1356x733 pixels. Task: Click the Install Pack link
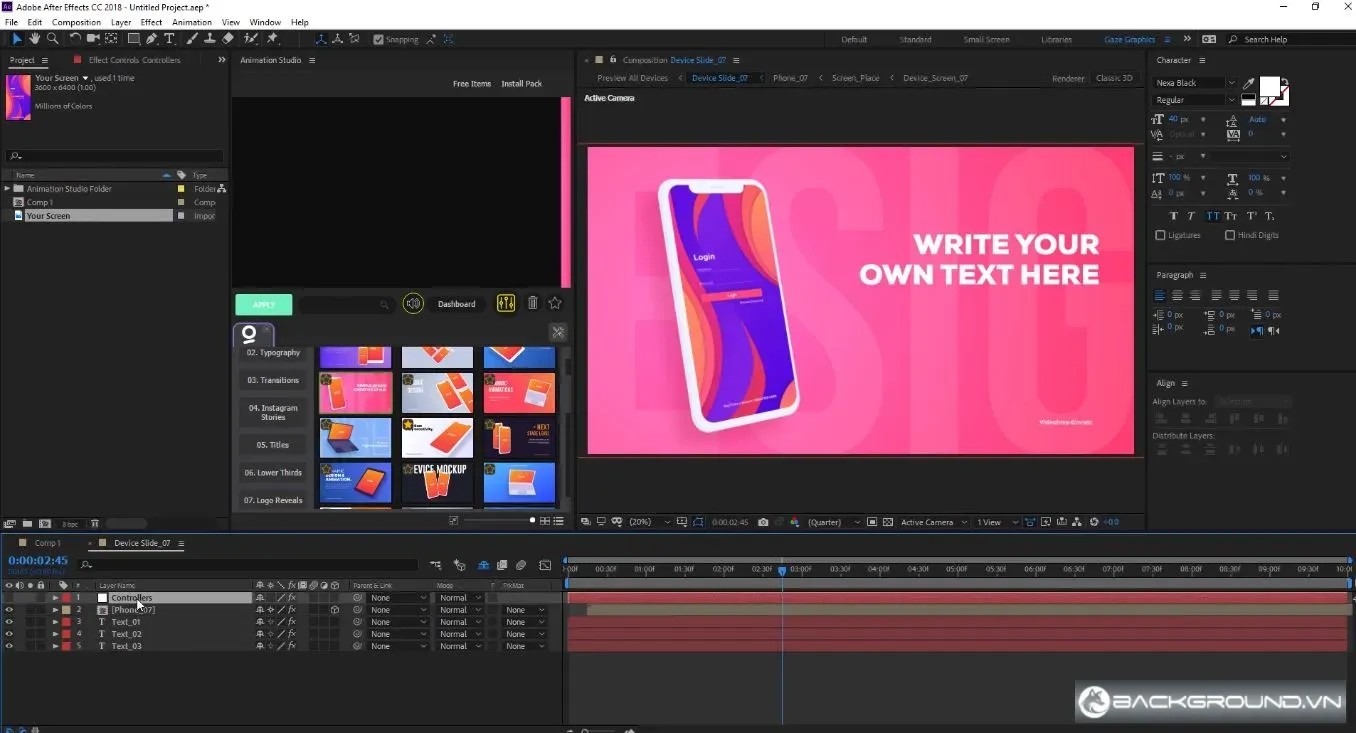tap(521, 84)
